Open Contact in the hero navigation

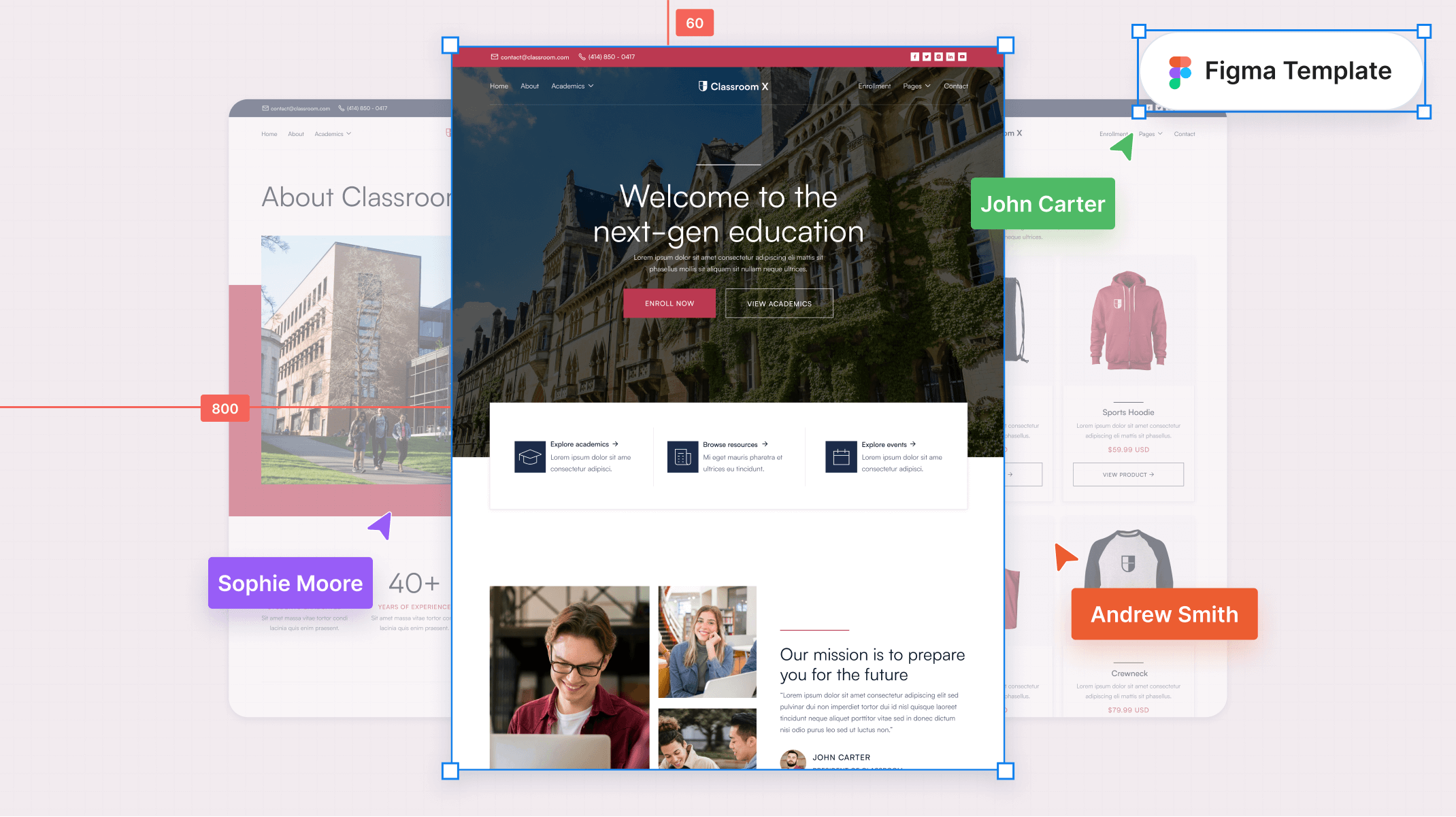point(956,86)
